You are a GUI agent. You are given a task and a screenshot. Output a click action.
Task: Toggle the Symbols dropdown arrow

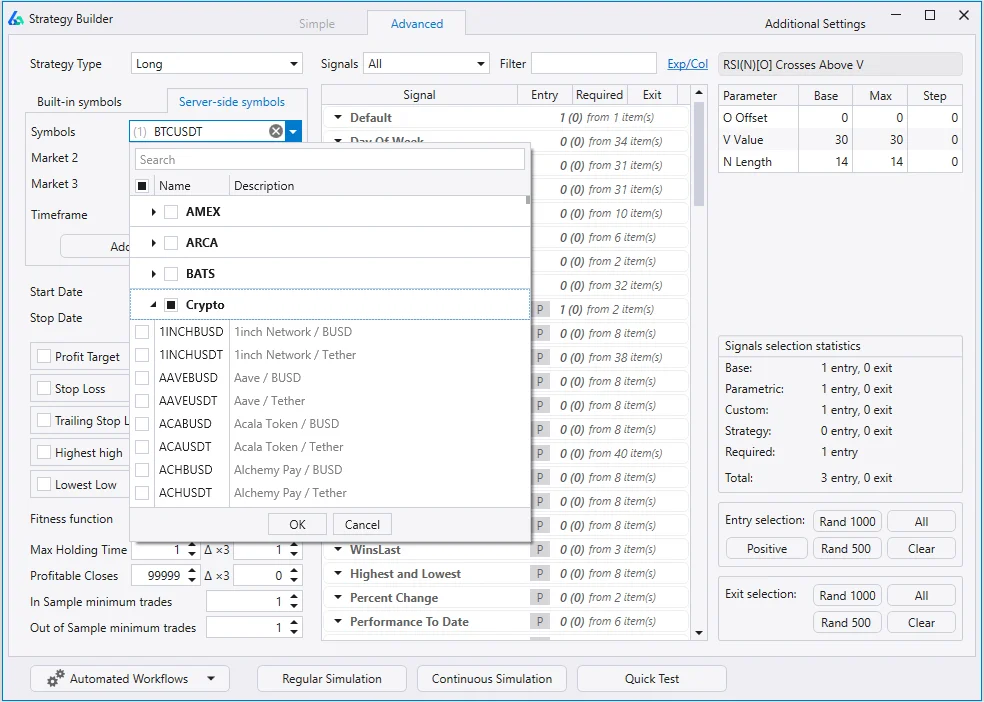pyautogui.click(x=294, y=132)
